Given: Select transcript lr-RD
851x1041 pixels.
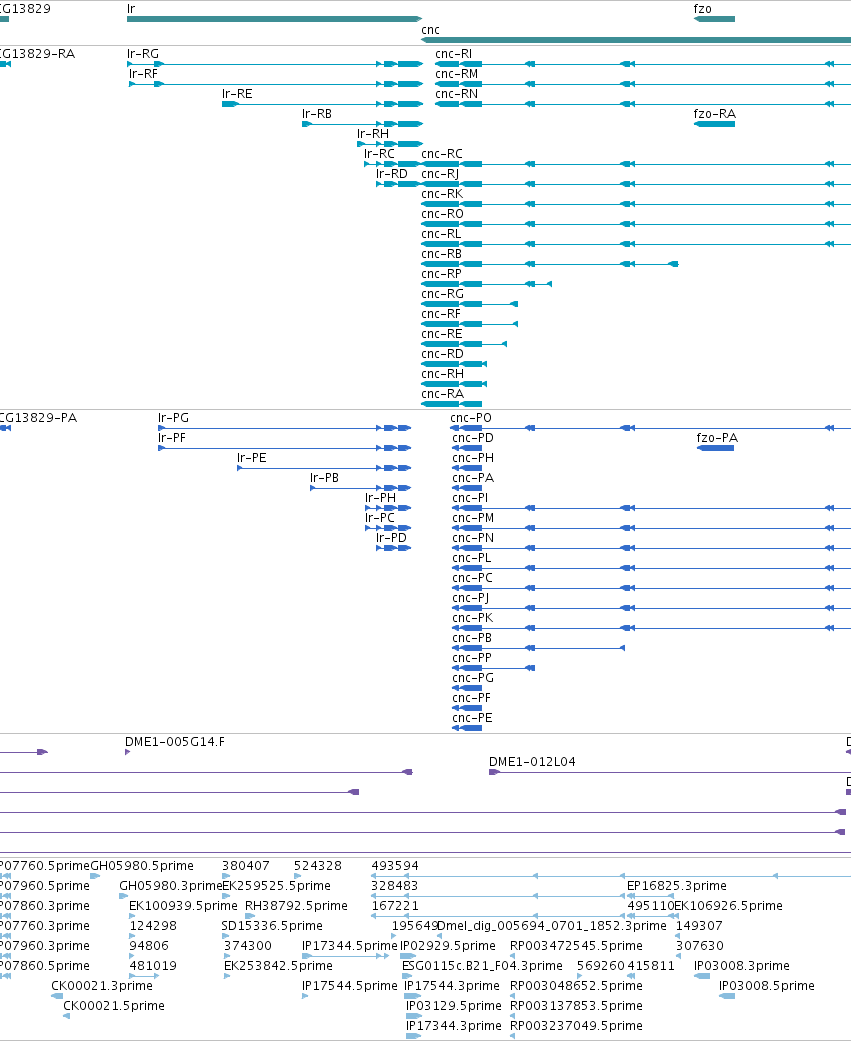Looking at the screenshot, I should tap(399, 184).
